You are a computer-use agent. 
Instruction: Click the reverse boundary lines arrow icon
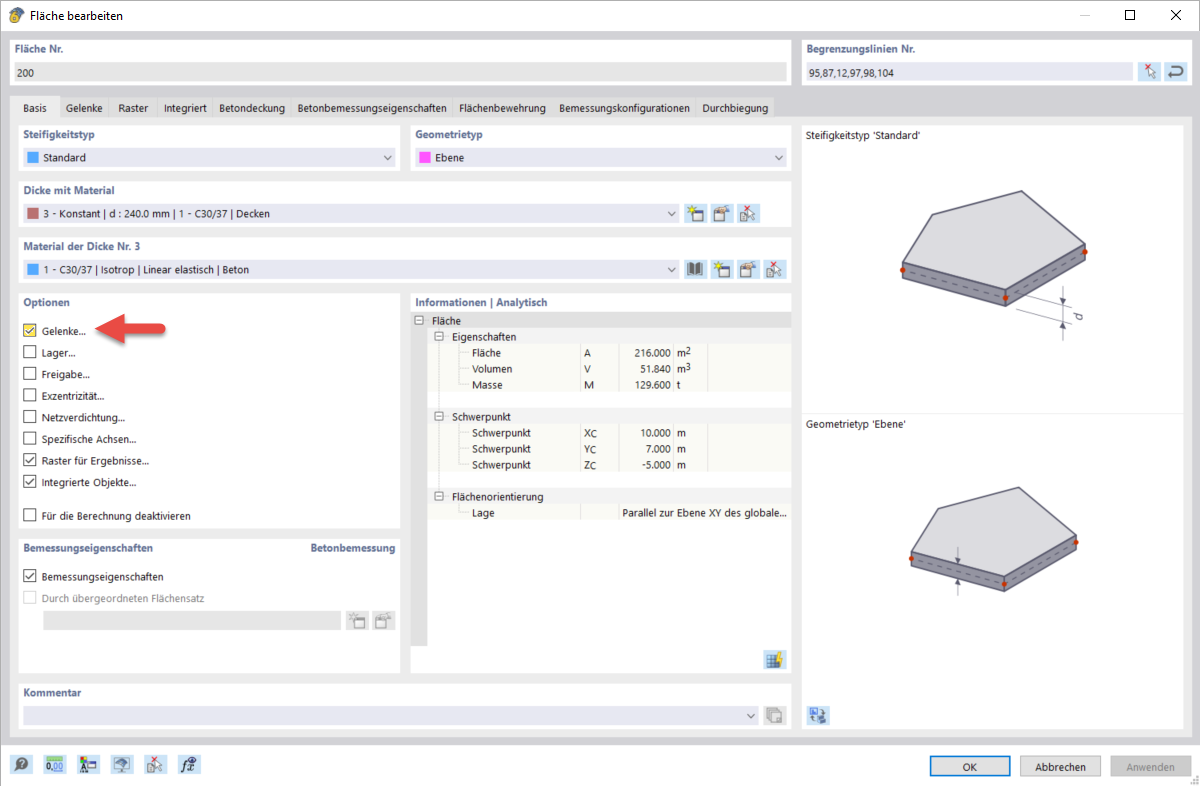coord(1176,71)
